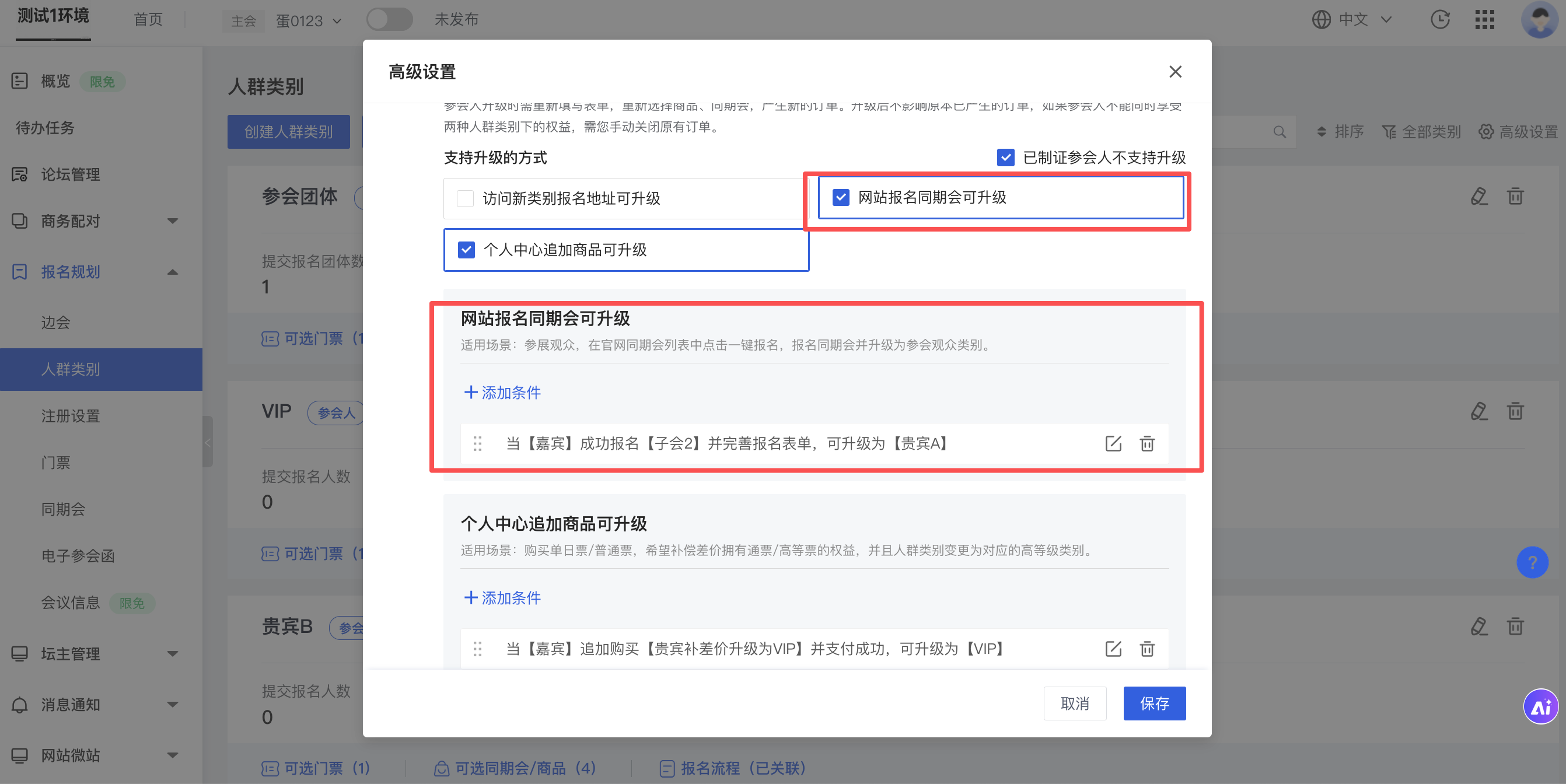Delete the 子会2 upgrade condition rule

click(1146, 444)
